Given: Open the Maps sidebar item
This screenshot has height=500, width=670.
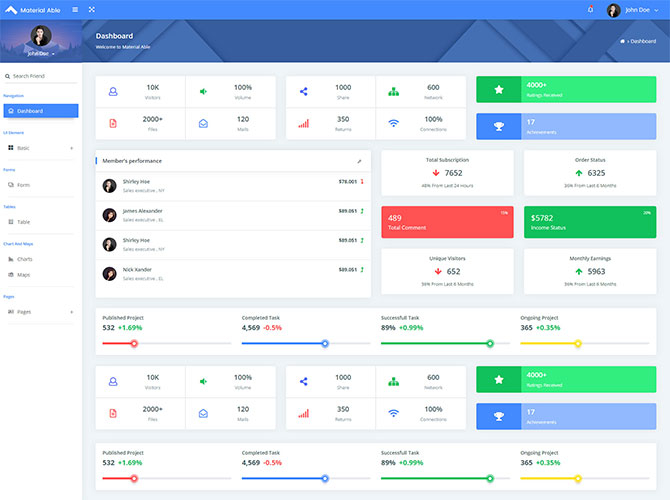Looking at the screenshot, I should (x=41, y=275).
